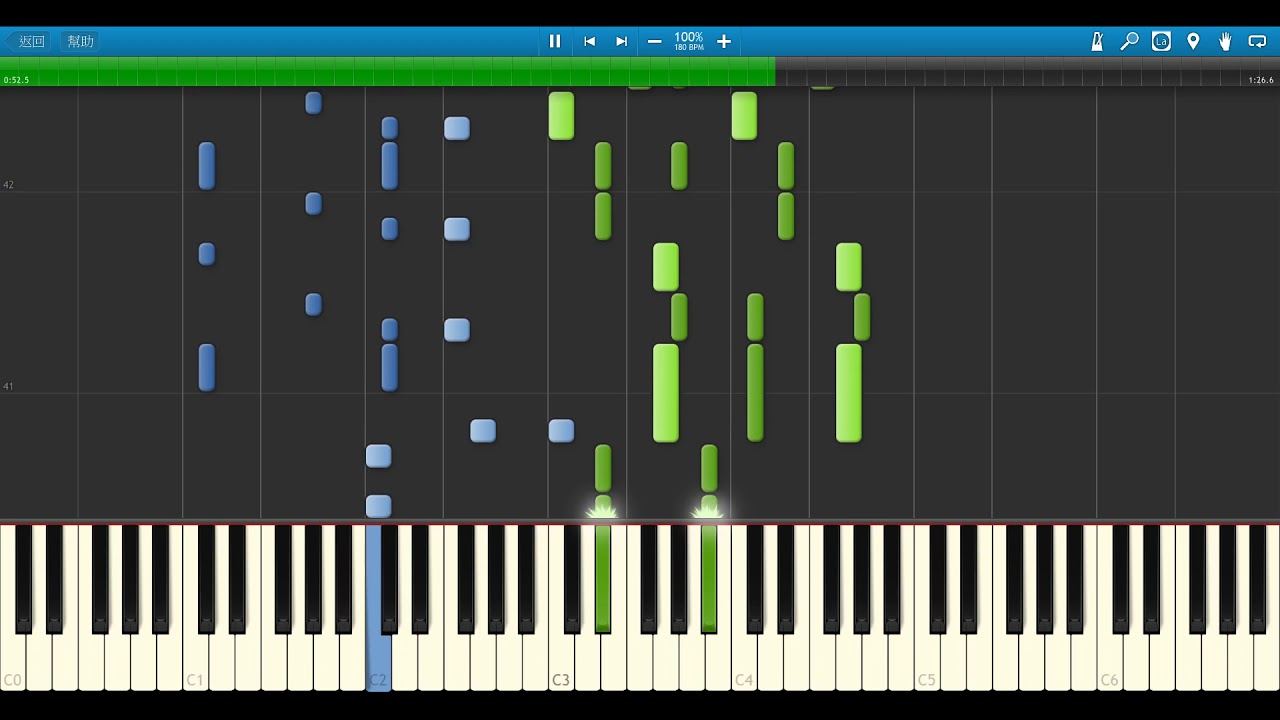Skip forward with the next button
The width and height of the screenshot is (1280, 720).
pos(621,41)
